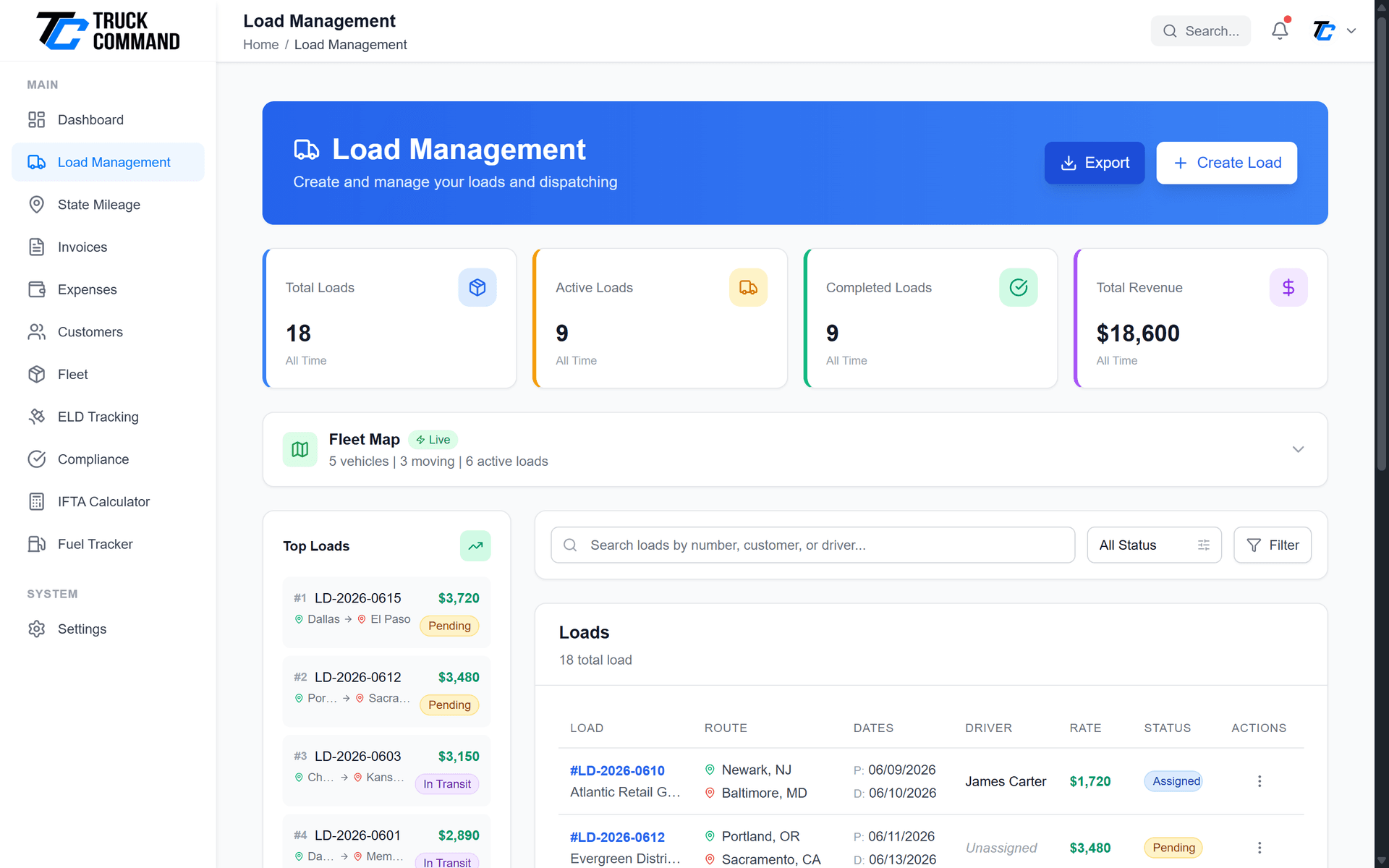Open top load LD-2026-0603 card
Image resolution: width=1389 pixels, height=868 pixels.
pyautogui.click(x=386, y=770)
